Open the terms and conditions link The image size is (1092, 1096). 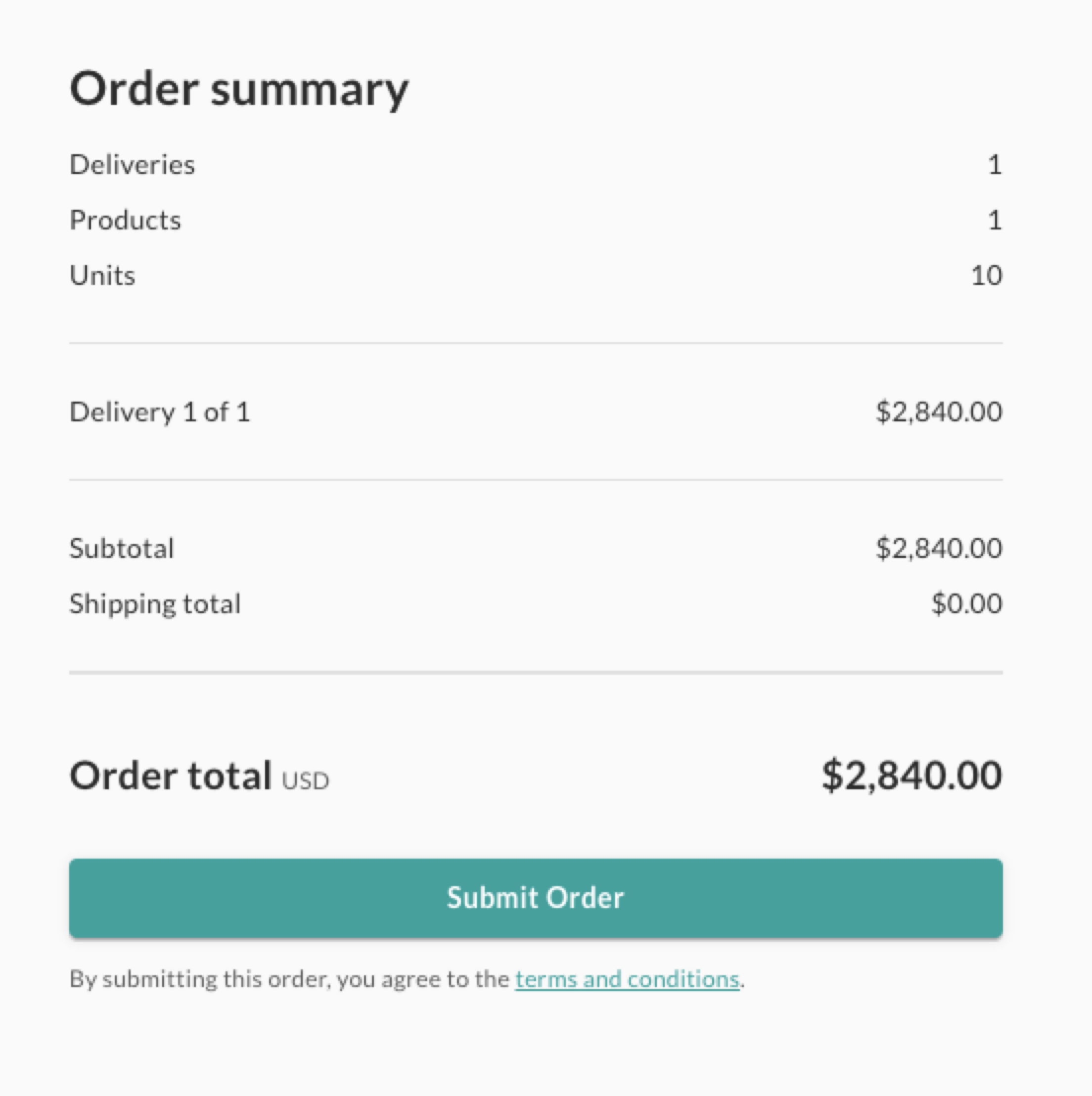pyautogui.click(x=626, y=979)
